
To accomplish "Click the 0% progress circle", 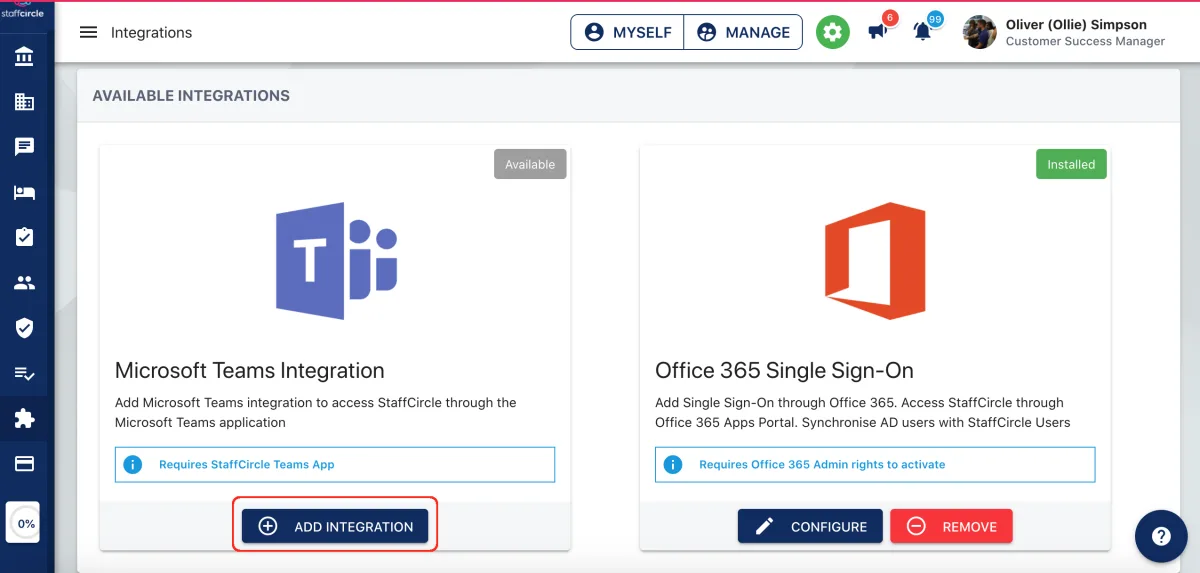I will click(x=26, y=523).
